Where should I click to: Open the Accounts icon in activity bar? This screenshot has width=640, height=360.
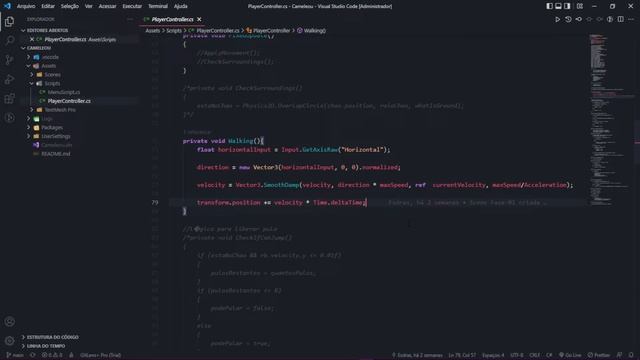(9, 322)
